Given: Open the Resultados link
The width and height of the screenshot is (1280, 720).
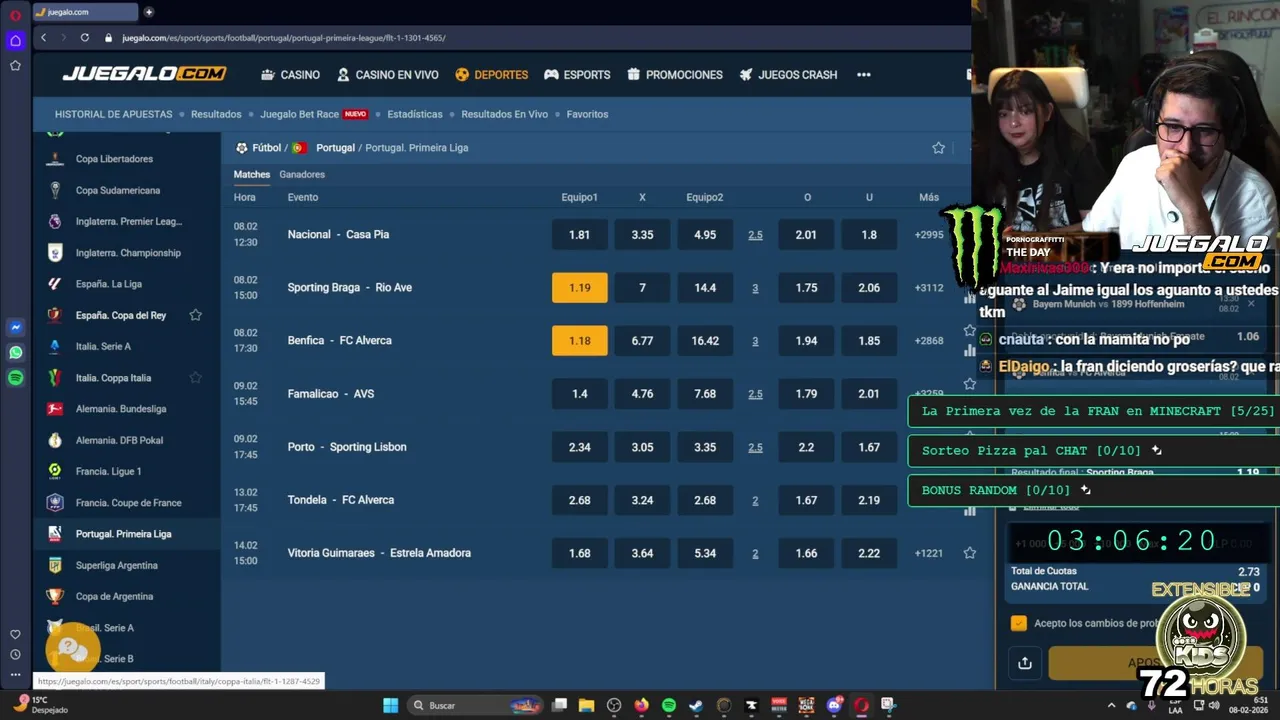Looking at the screenshot, I should 216,114.
